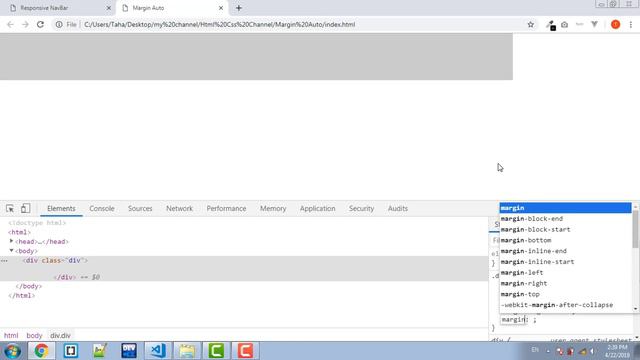Open the Audits tab

[x=398, y=209]
